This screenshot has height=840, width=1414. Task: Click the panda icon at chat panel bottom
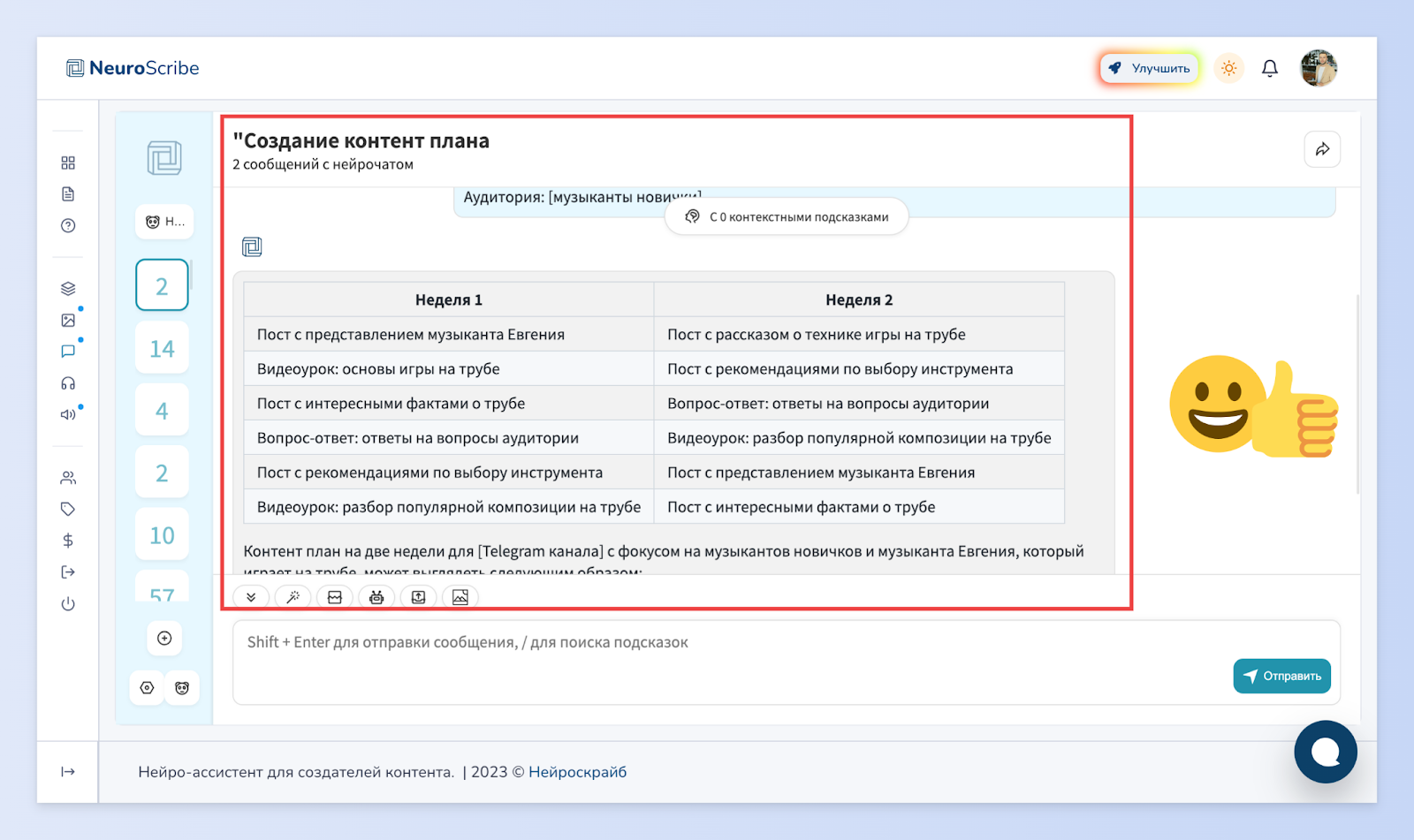click(x=182, y=687)
